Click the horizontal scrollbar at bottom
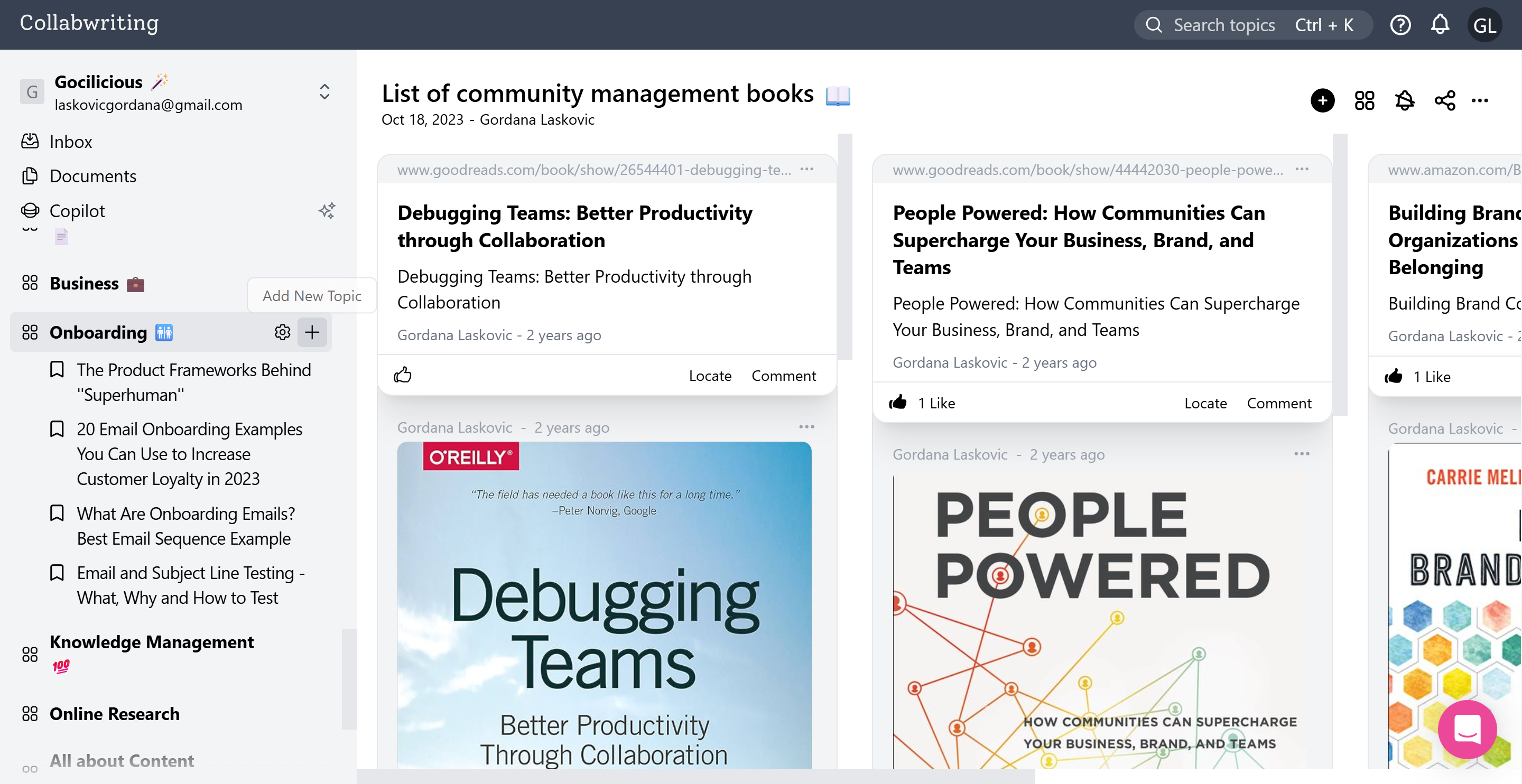The height and width of the screenshot is (784, 1522). [696, 776]
